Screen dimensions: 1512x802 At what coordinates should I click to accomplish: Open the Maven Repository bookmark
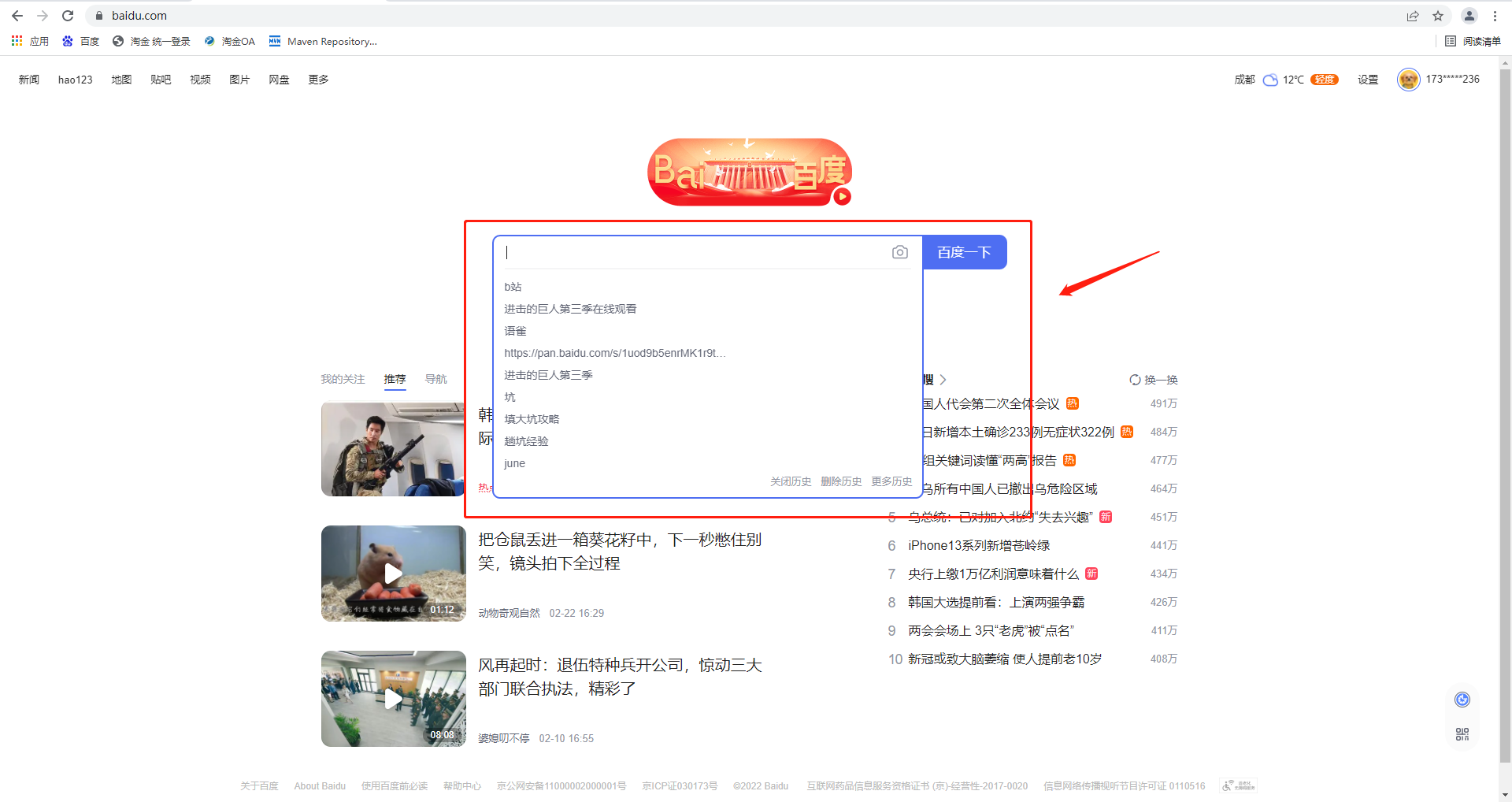tap(323, 41)
